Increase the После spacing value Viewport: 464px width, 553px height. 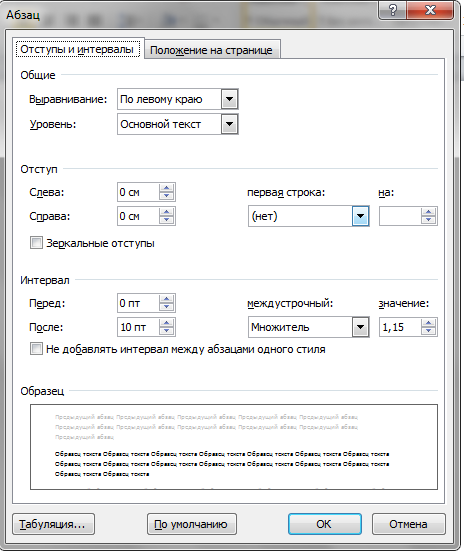click(x=166, y=323)
